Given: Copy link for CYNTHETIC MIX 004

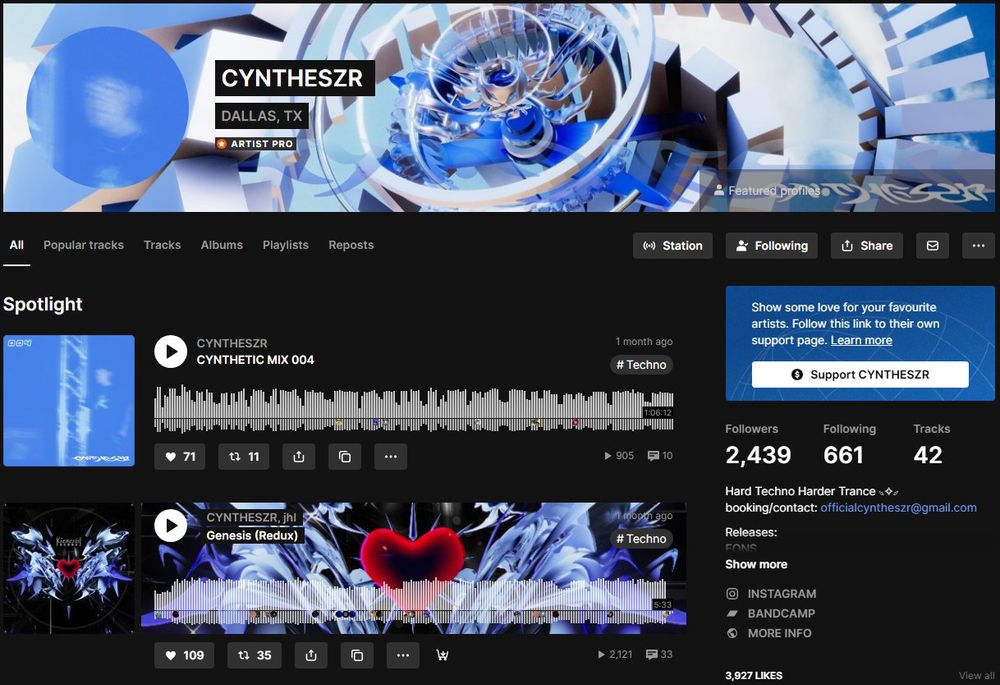Looking at the screenshot, I should pos(344,457).
